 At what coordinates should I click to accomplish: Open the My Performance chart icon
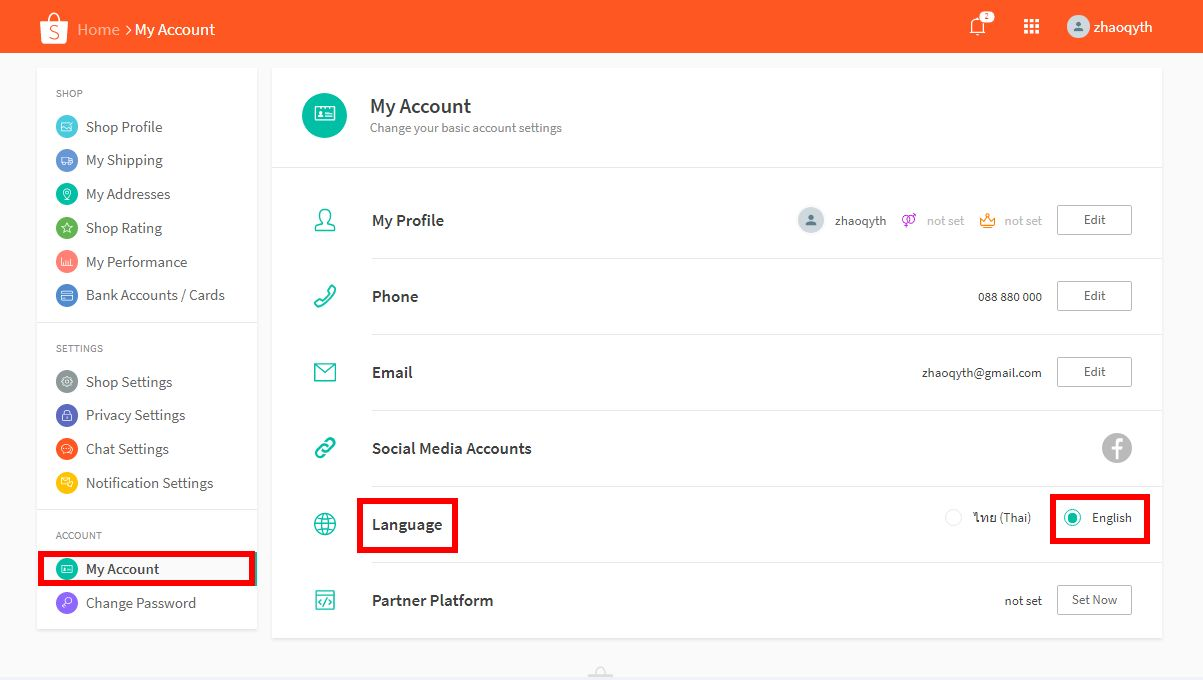(64, 261)
